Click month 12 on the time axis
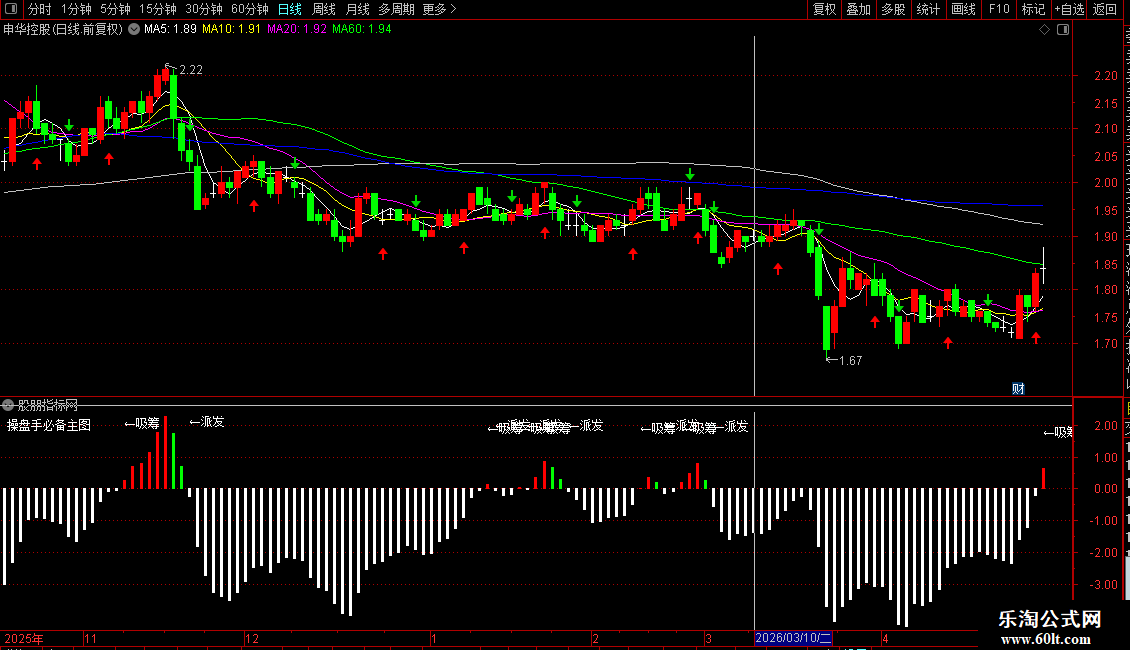The height and width of the screenshot is (650, 1130). [252, 638]
